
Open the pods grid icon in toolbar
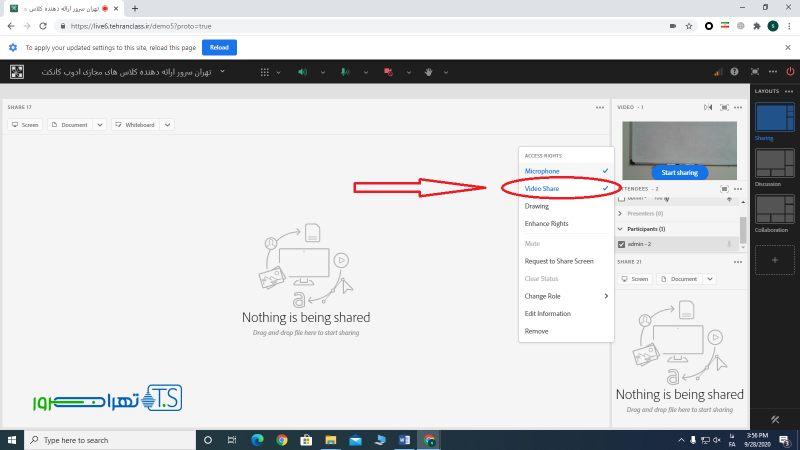pyautogui.click(x=264, y=72)
